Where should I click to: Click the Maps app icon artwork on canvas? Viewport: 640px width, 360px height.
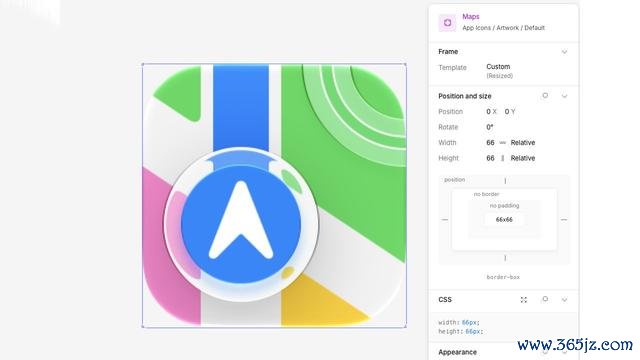tap(274, 195)
